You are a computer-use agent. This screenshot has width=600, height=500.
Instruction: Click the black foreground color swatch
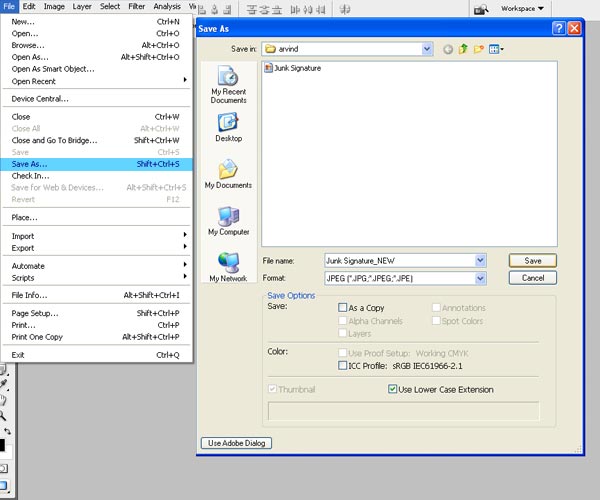(2, 445)
